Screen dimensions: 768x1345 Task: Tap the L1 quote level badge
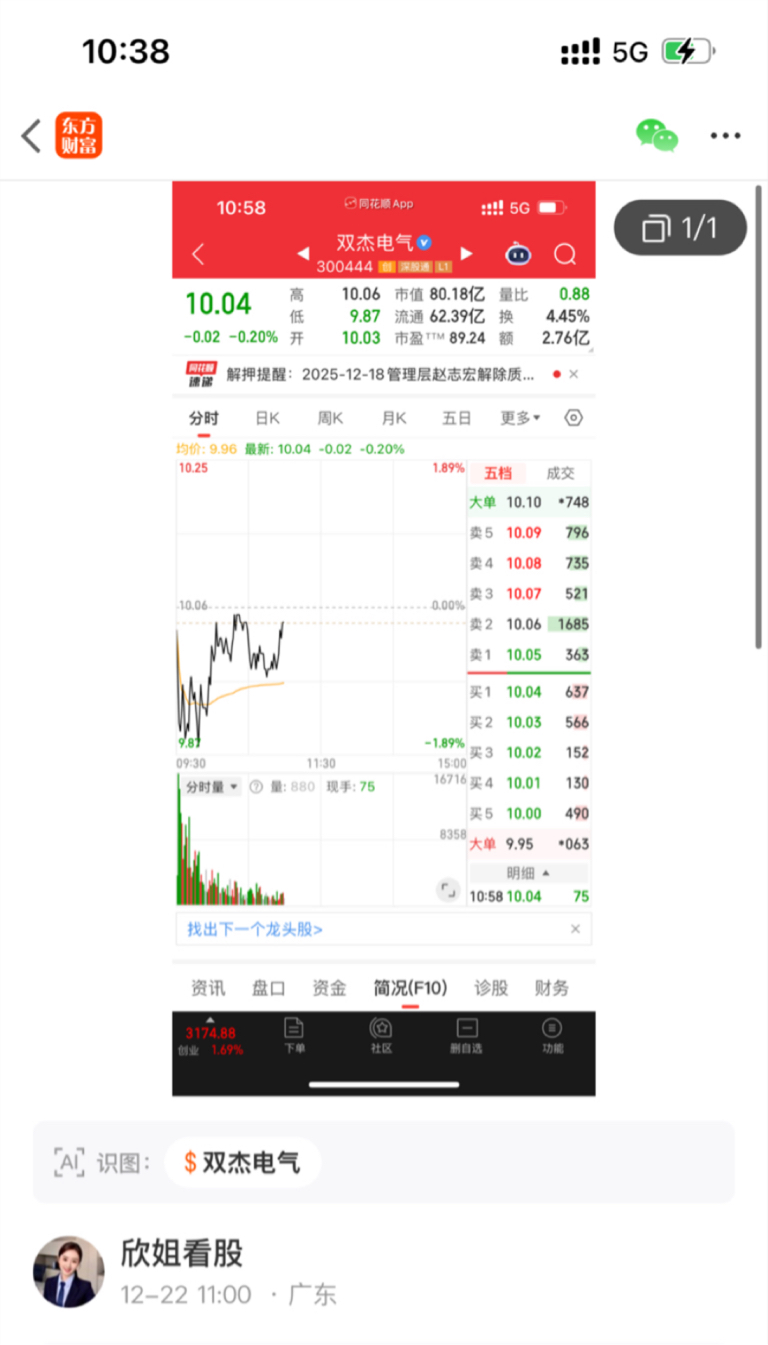(444, 267)
